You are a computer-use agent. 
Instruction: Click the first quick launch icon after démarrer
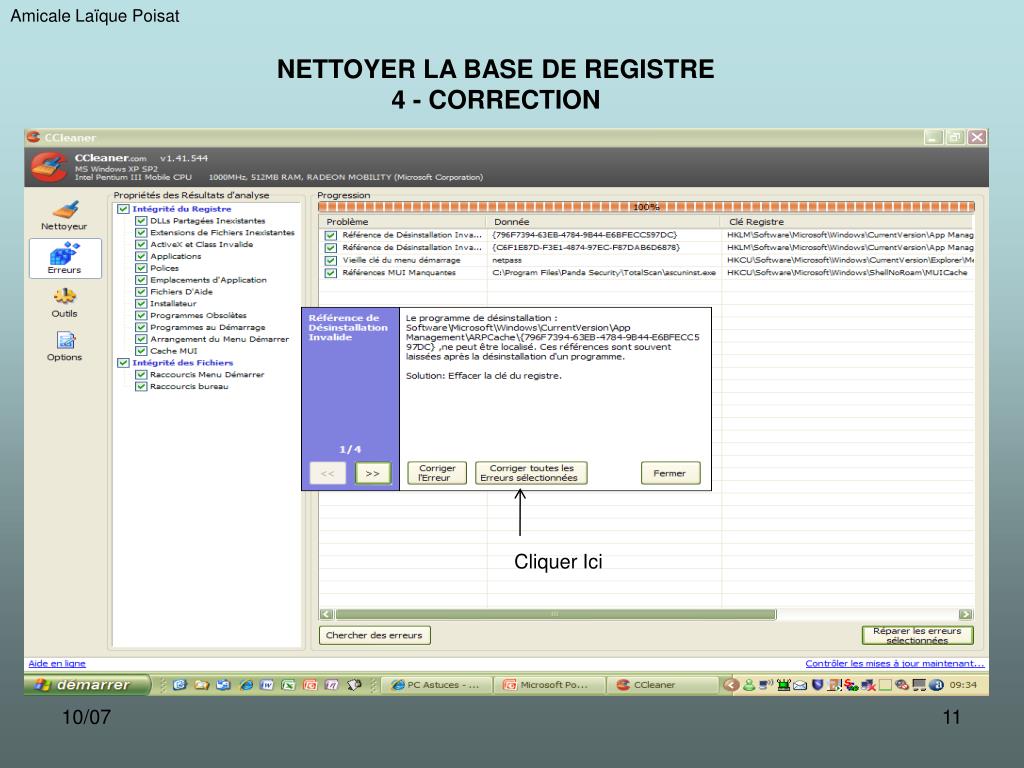tap(180, 684)
